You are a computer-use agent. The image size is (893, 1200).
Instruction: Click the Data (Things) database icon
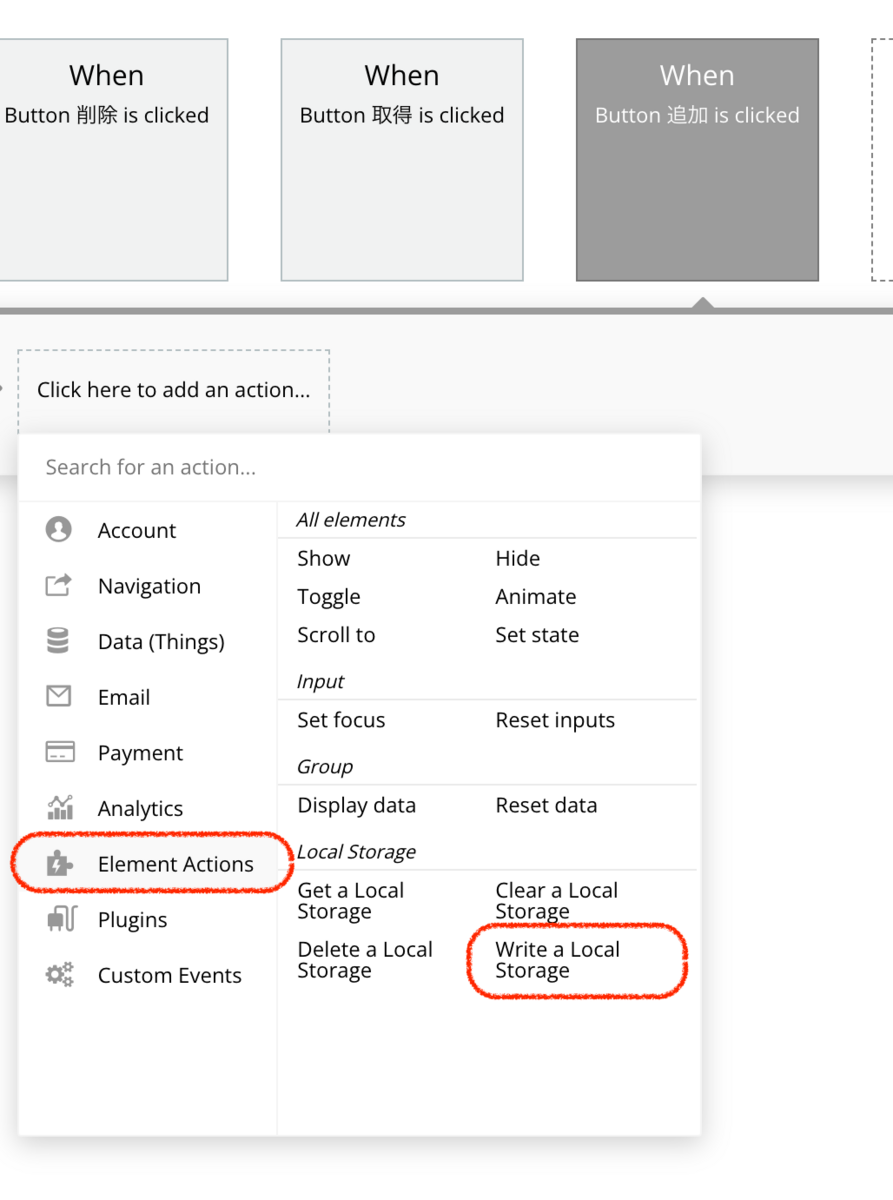[59, 641]
